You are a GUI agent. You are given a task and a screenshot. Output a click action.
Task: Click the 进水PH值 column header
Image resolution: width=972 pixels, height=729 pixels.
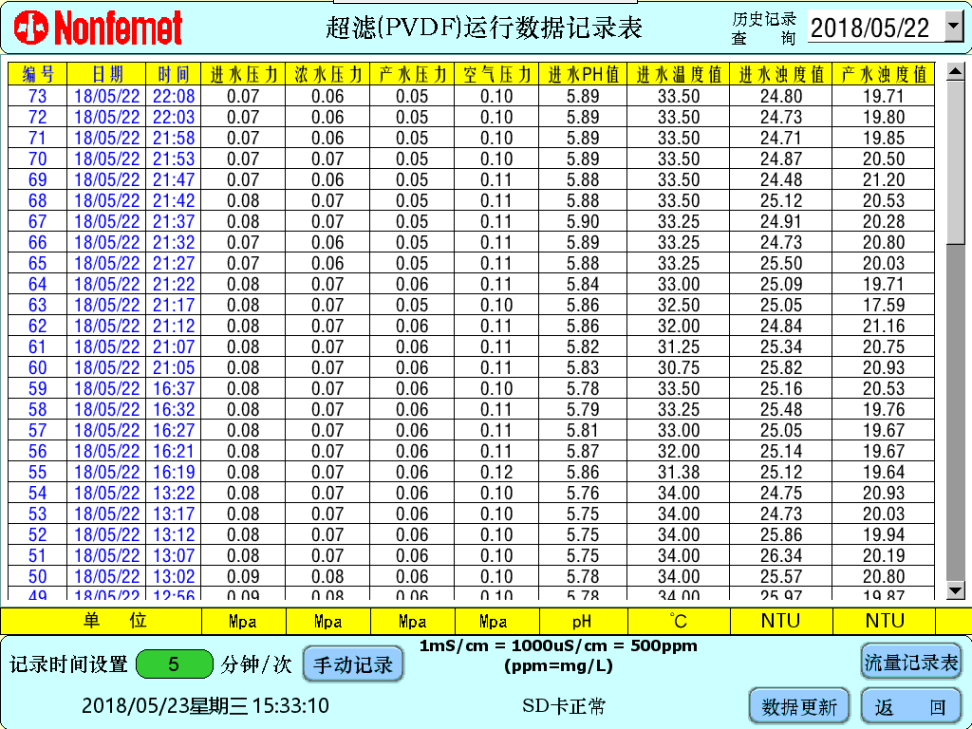(583, 75)
